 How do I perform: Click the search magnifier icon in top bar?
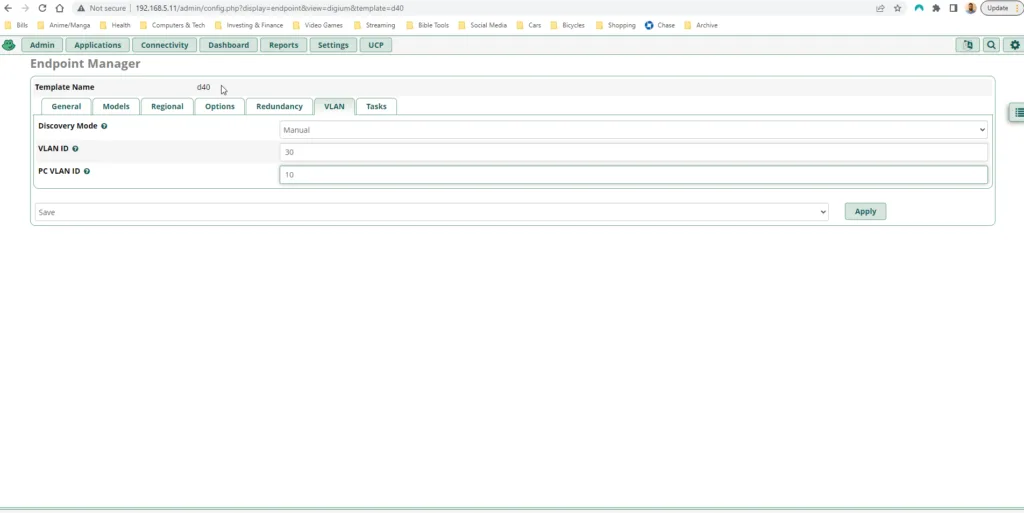coord(991,45)
